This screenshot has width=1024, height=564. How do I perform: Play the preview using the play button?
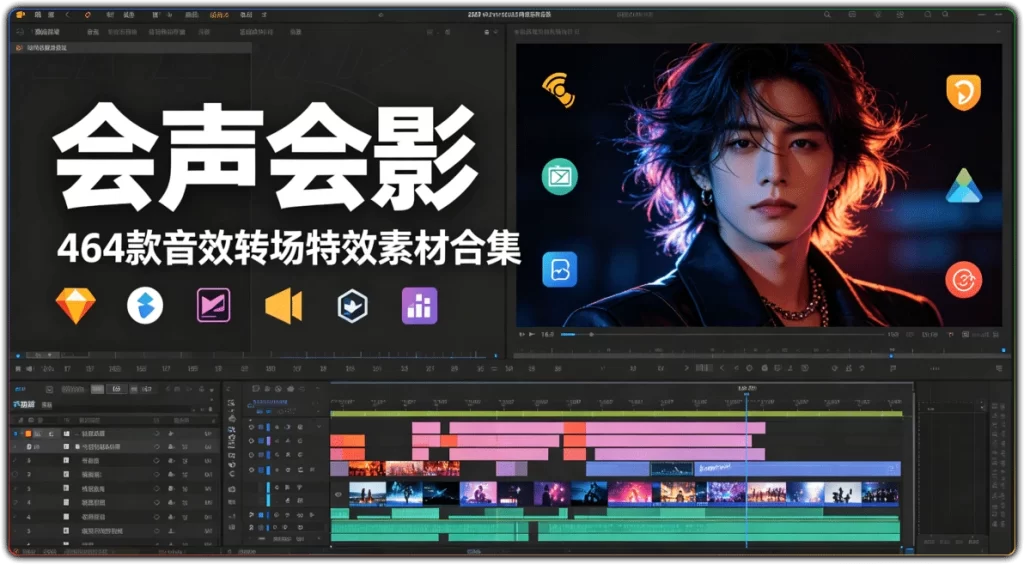point(532,334)
